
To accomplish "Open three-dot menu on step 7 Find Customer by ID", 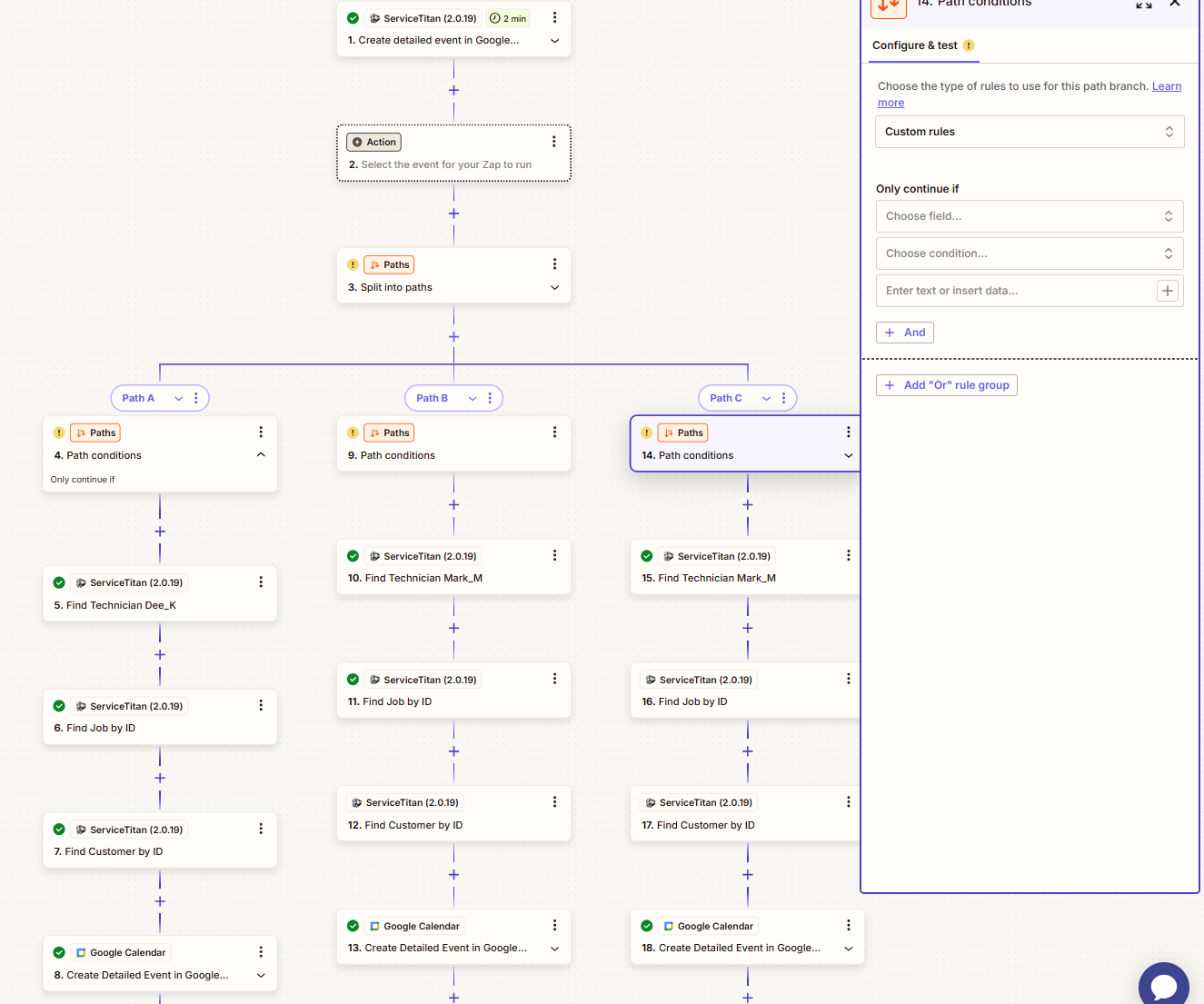I will 261,829.
